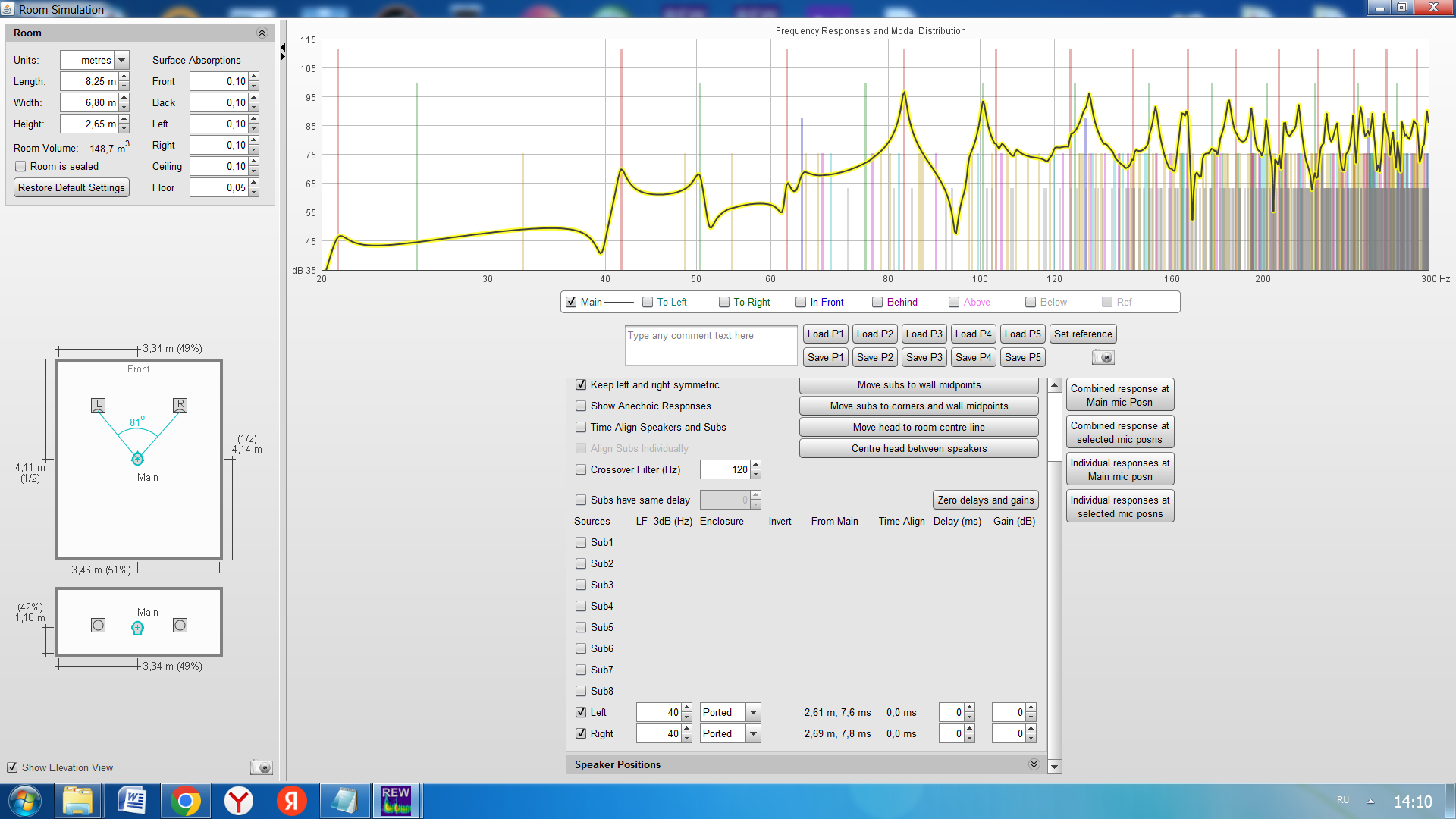Open File Explorer from taskbar
Image resolution: width=1456 pixels, height=819 pixels.
point(78,801)
